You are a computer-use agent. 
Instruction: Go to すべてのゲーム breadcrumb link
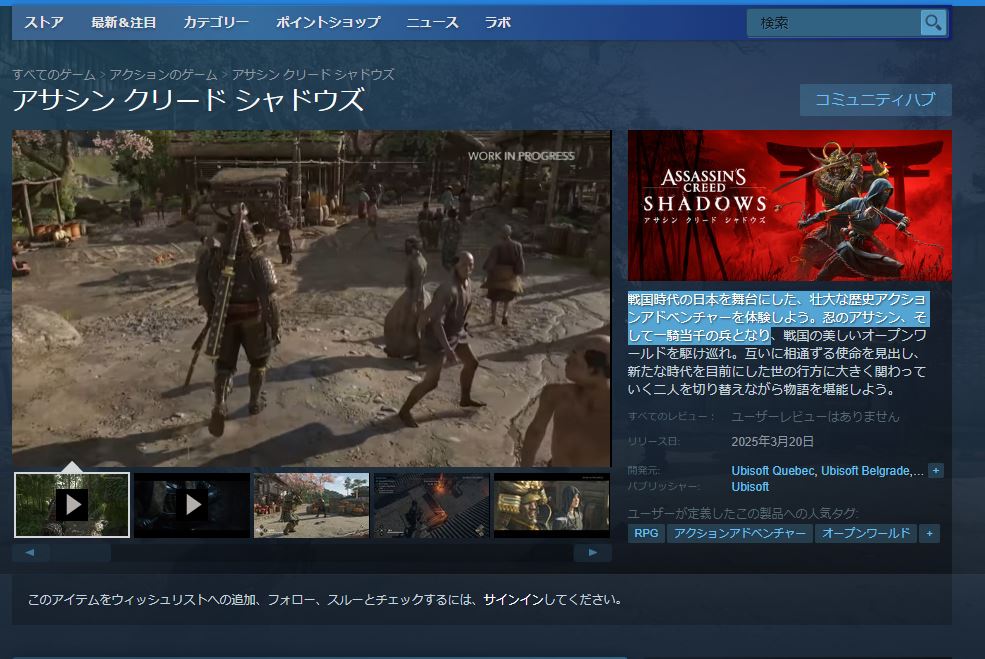point(54,75)
